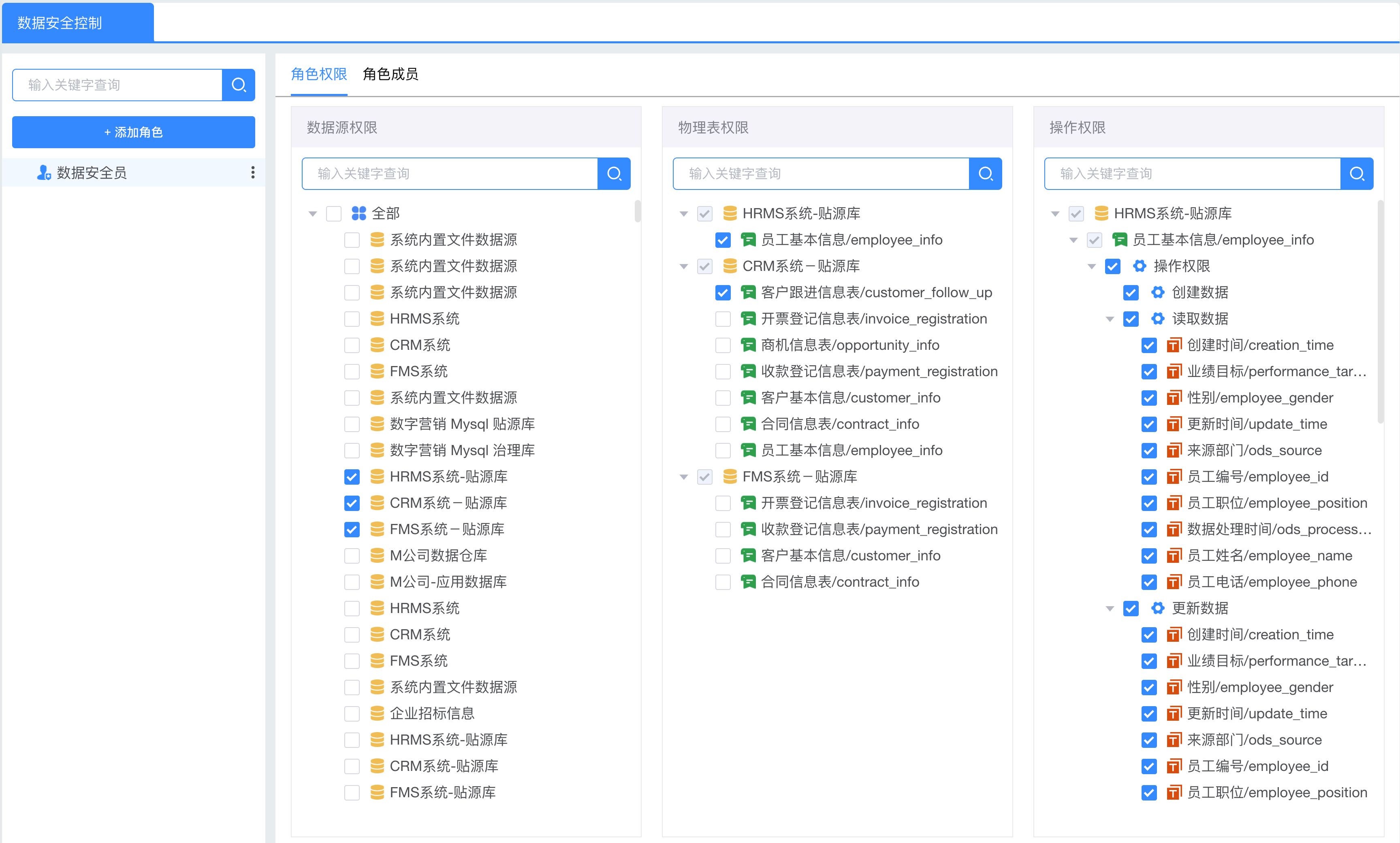Screen dimensions: 1400x843
Task: Click search icon in 物理表权限 panel
Action: coord(985,173)
